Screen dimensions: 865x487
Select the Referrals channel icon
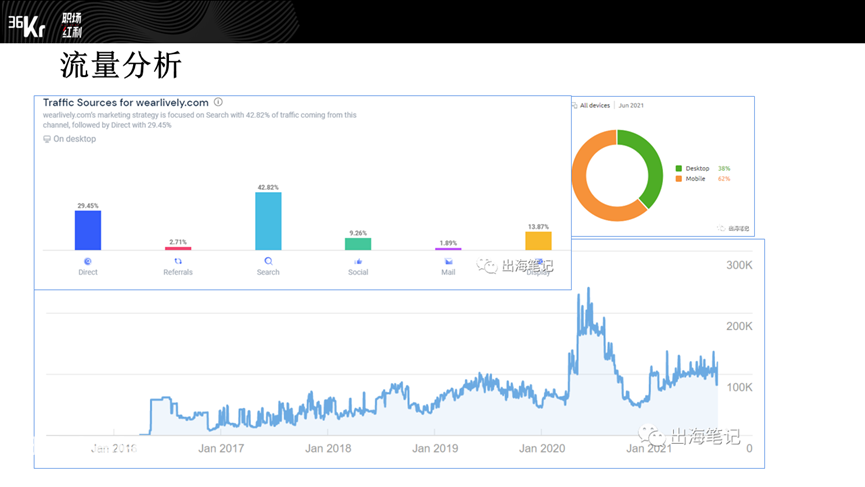coord(178,261)
